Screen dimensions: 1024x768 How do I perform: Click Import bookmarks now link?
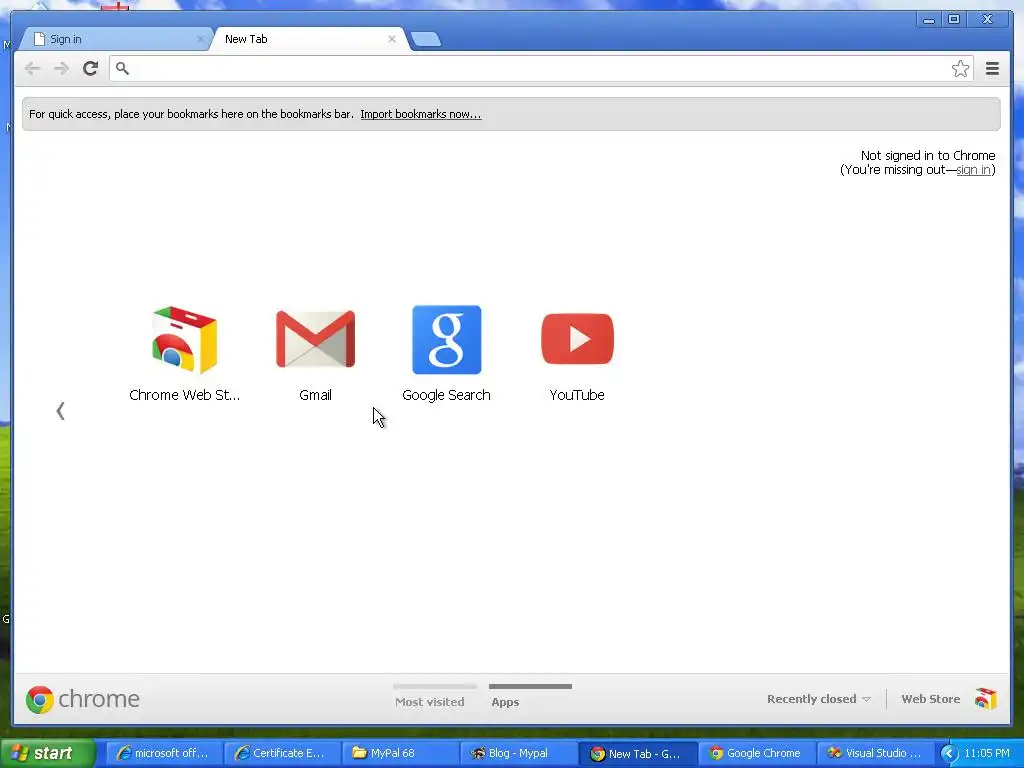(x=421, y=114)
